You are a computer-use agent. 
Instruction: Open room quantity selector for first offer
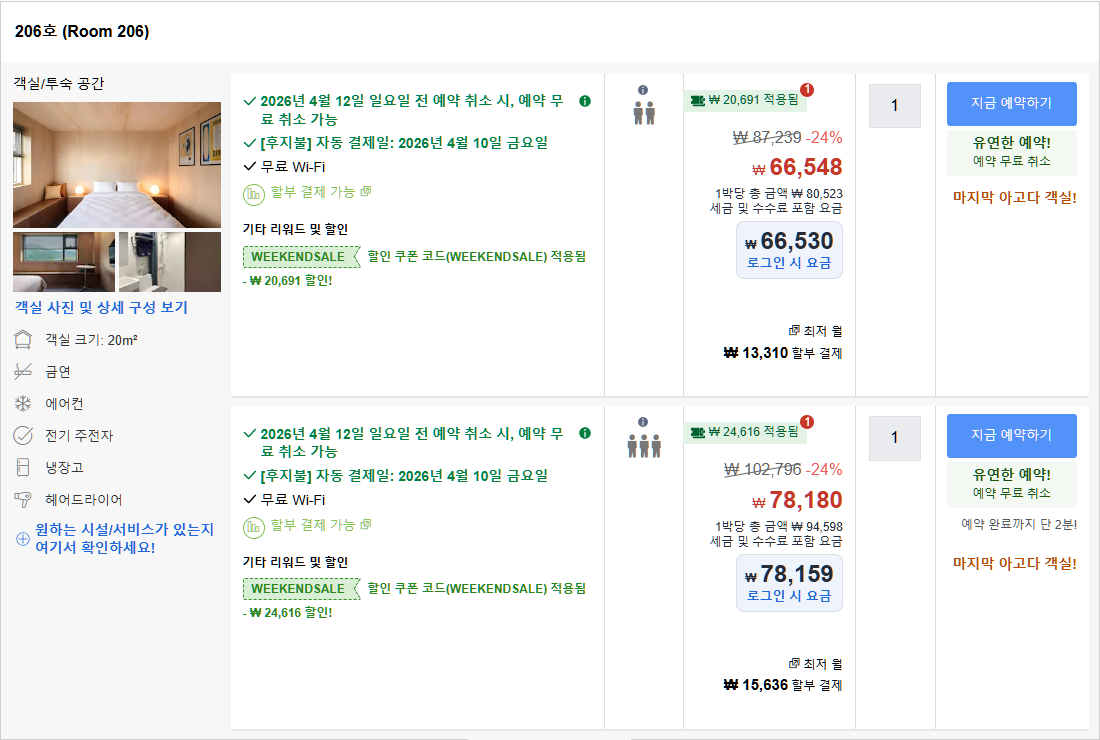[x=894, y=106]
